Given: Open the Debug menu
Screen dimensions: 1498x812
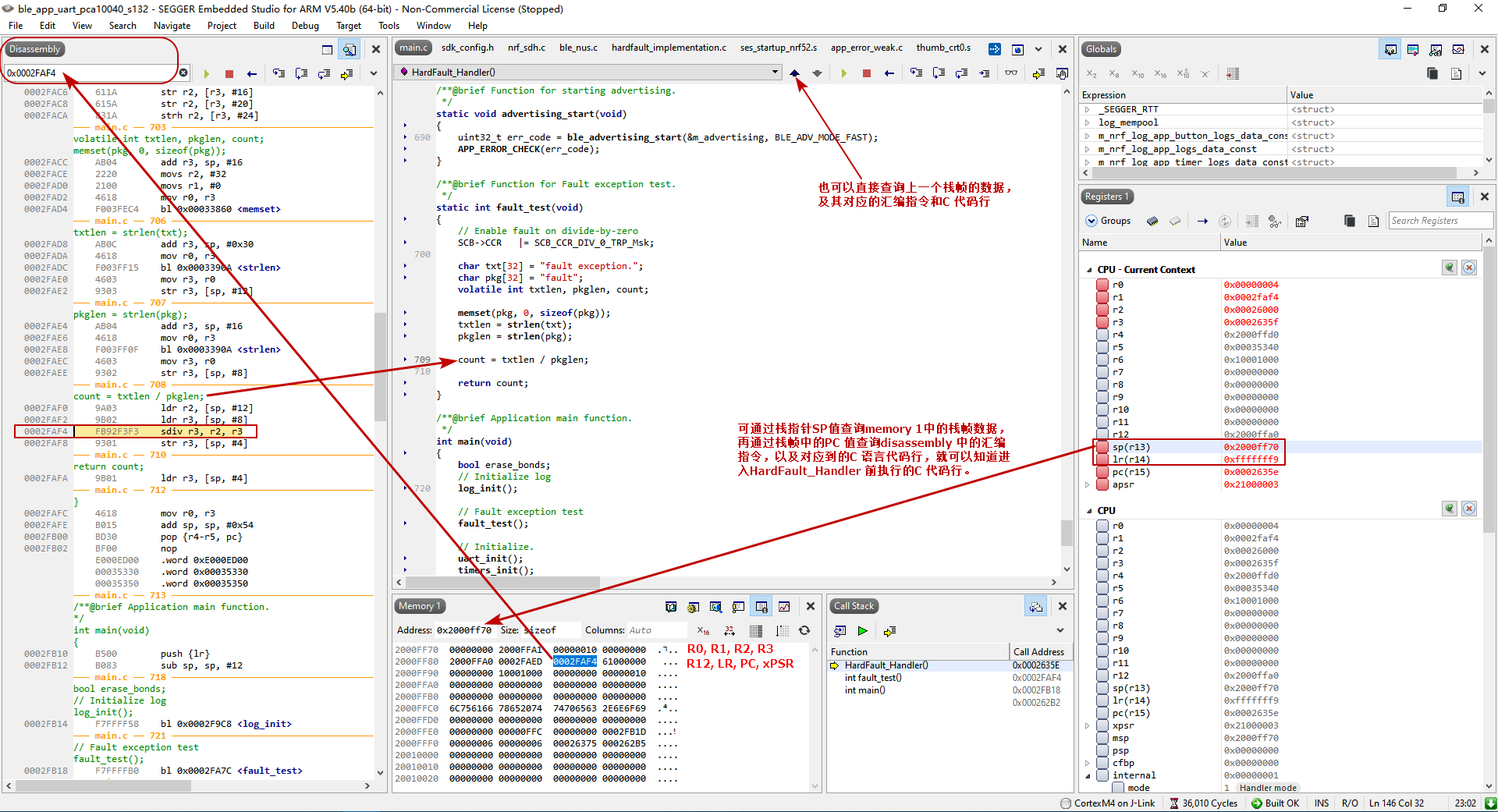Looking at the screenshot, I should 305,25.
